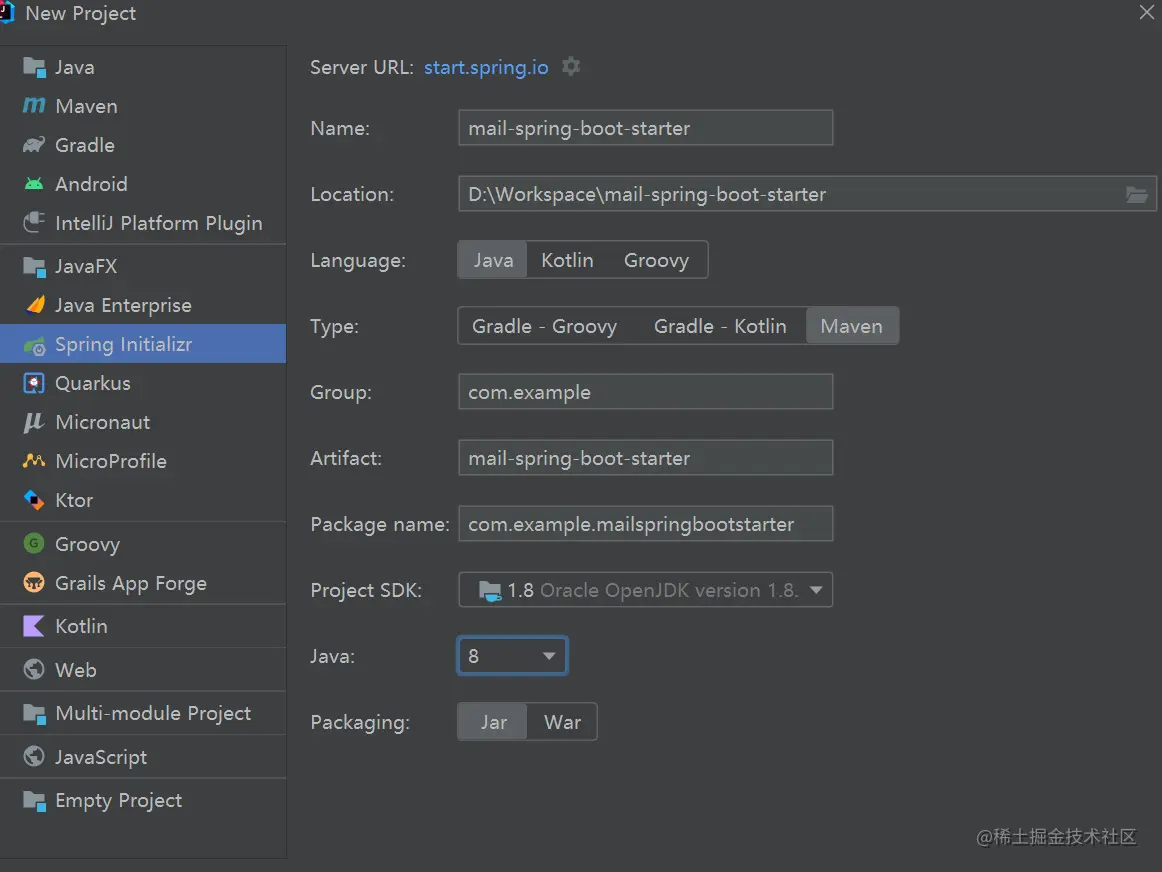This screenshot has width=1162, height=872.
Task: Click the Grails App Forge icon
Action: 34,582
